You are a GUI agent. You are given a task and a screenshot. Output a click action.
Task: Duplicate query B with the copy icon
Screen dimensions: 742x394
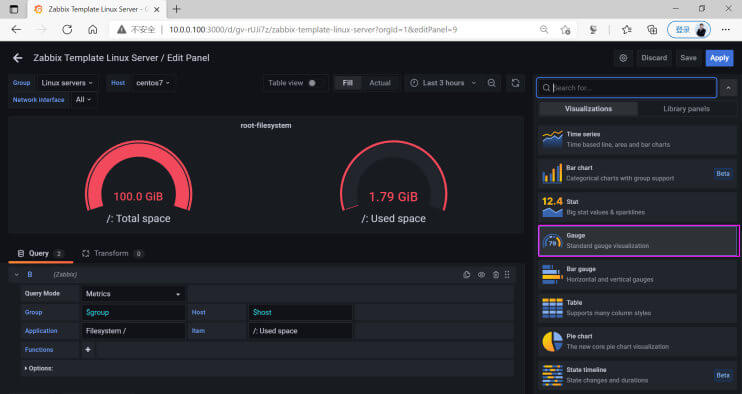tap(467, 274)
